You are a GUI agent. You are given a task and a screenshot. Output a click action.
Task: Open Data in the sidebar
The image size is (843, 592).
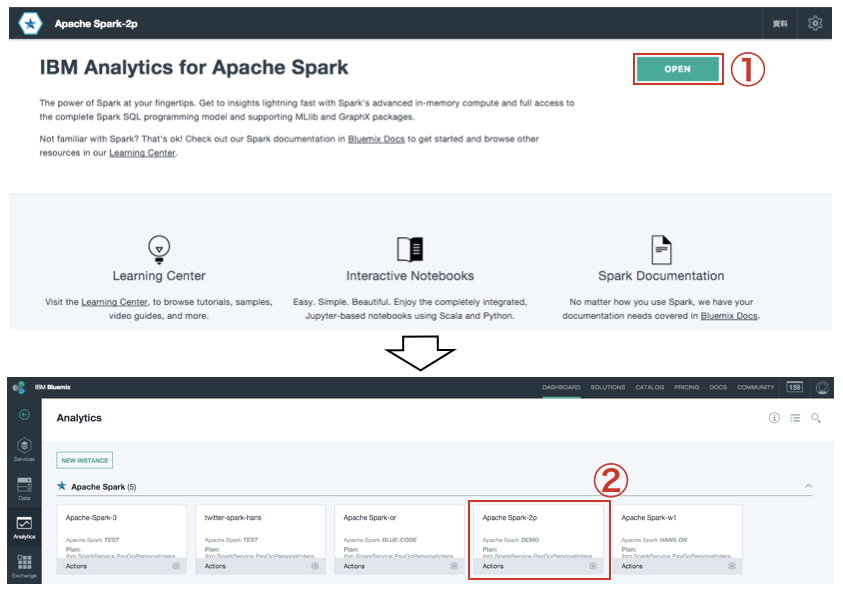tap(24, 488)
